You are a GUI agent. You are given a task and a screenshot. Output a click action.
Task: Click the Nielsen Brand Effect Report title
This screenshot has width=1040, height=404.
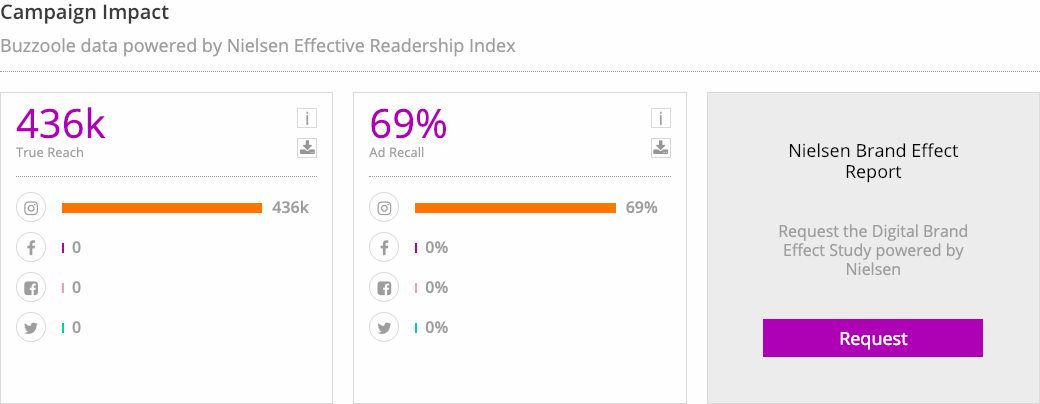(873, 161)
